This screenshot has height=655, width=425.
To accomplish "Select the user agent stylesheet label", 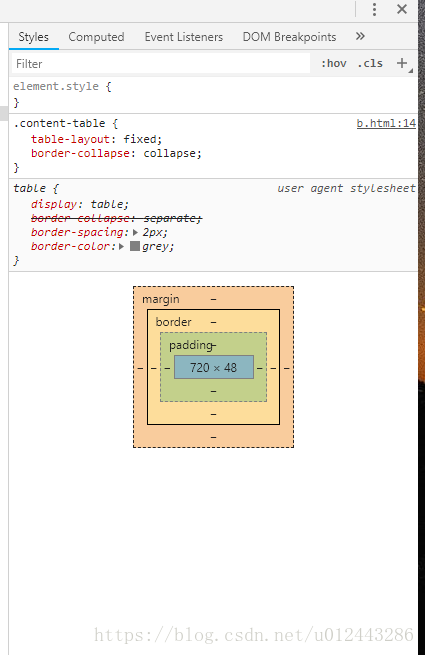I will [346, 188].
